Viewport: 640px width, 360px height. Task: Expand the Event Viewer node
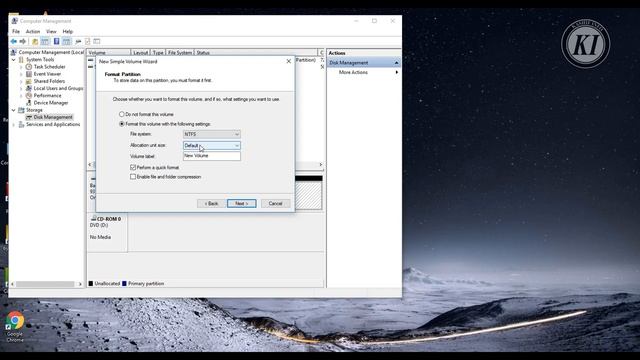point(21,74)
